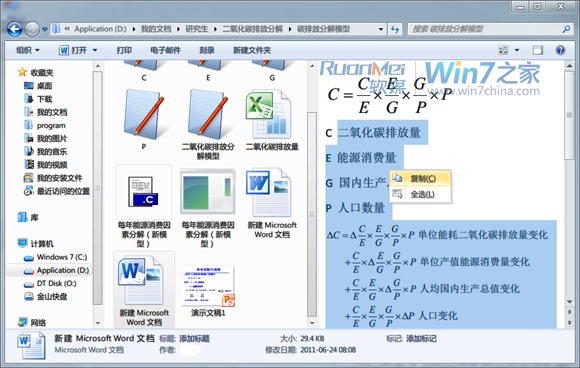580x368 pixels.
Task: Click 新建文件夹 in the toolbar
Action: (252, 50)
